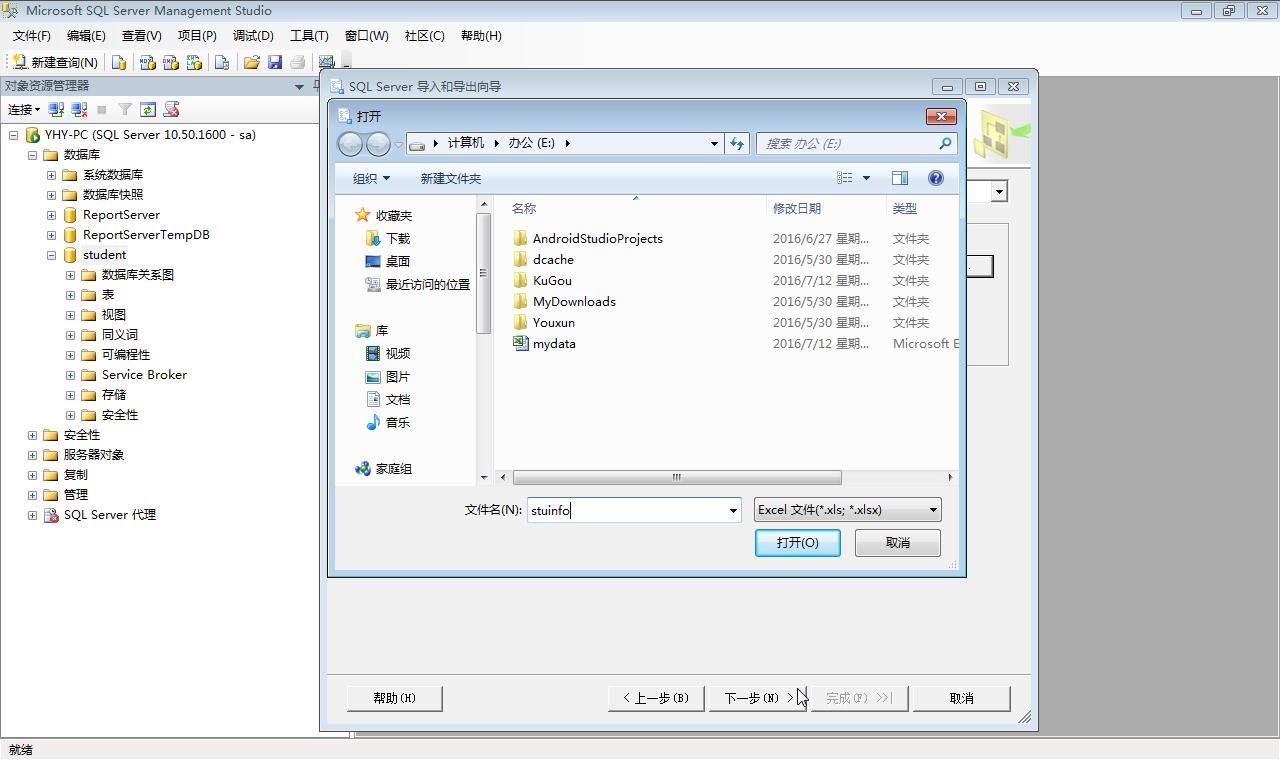Viewport: 1280px width, 760px height.
Task: Open the view options dropdown arrow
Action: point(866,178)
